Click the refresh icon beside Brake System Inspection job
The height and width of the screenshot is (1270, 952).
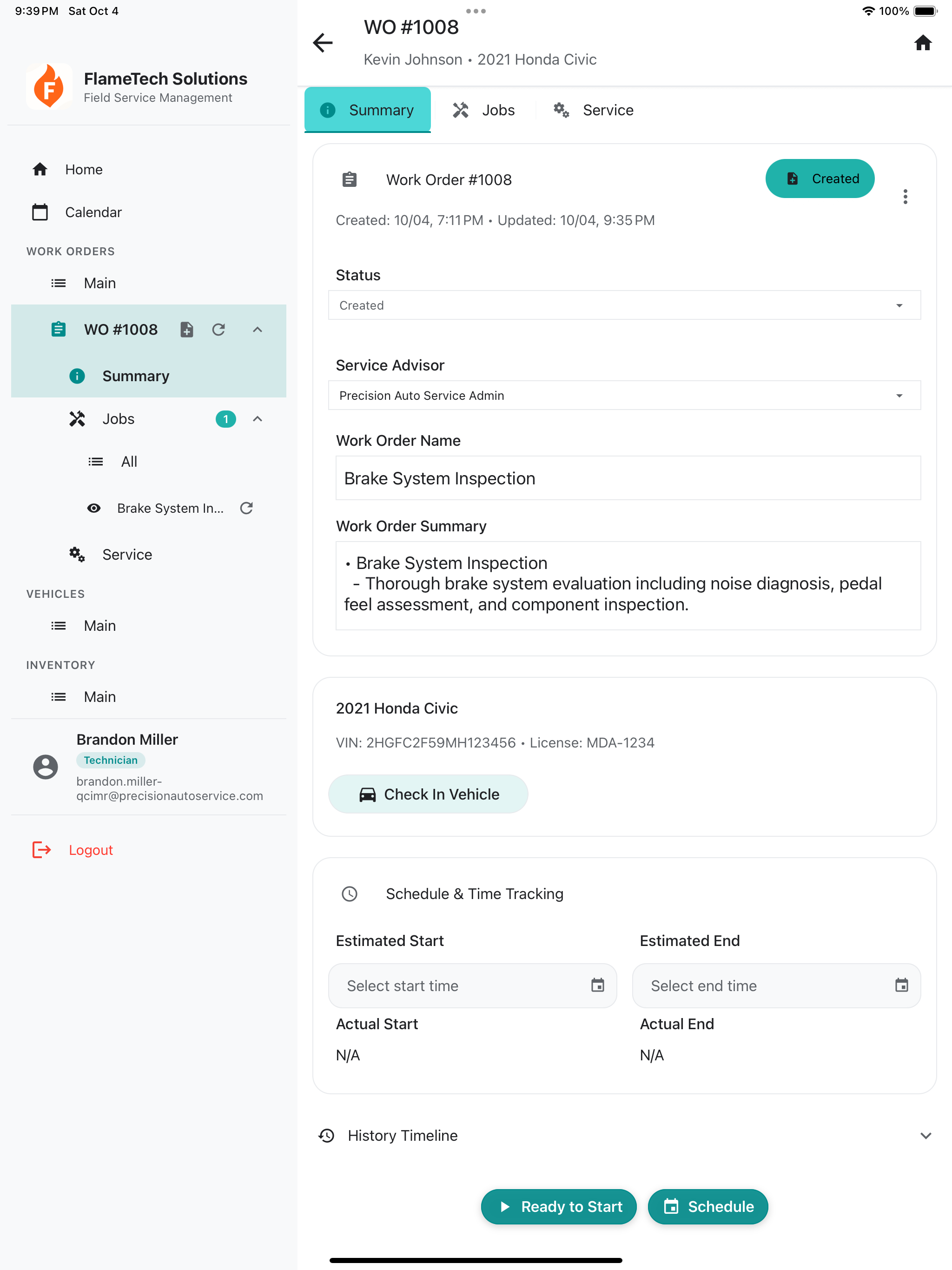pyautogui.click(x=246, y=508)
